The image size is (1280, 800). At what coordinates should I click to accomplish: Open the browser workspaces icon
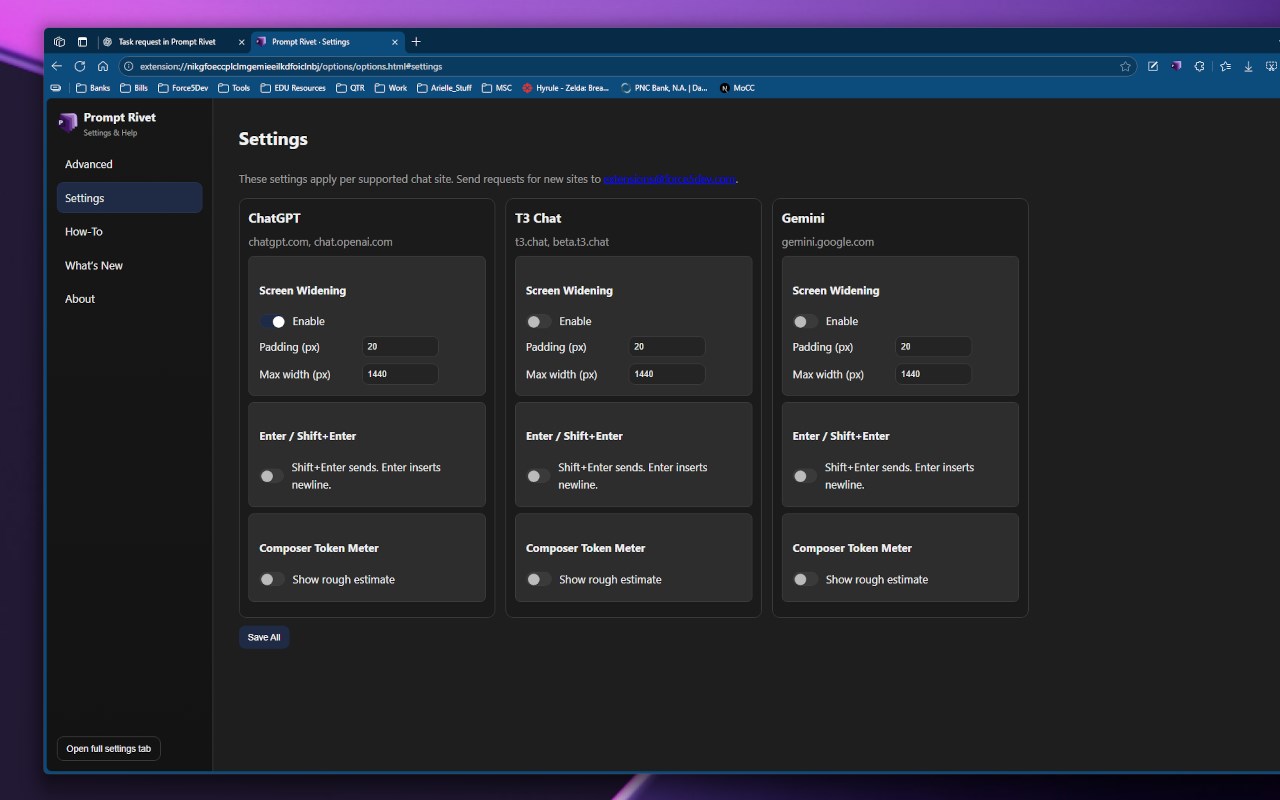[60, 42]
